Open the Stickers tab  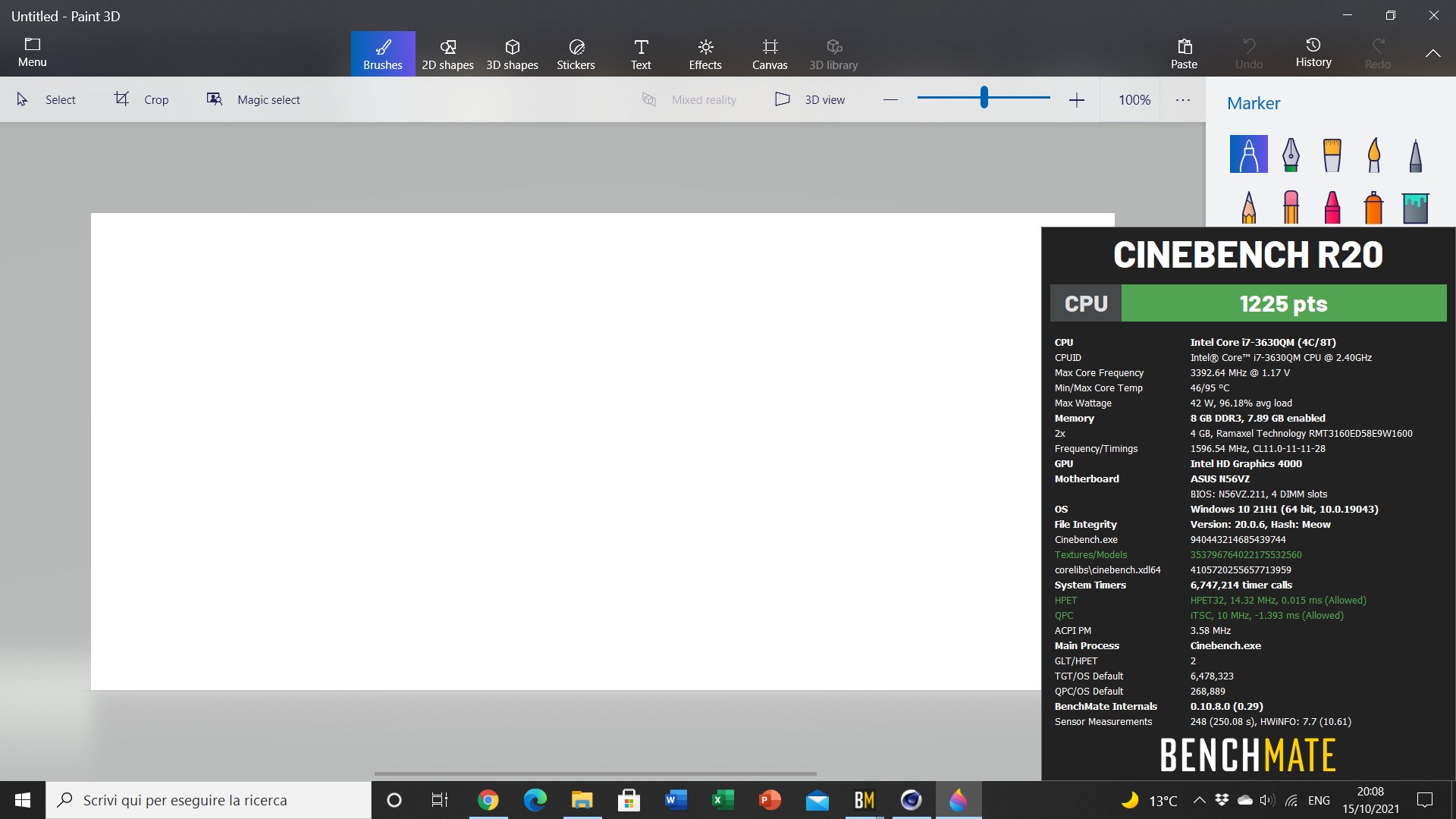point(576,54)
